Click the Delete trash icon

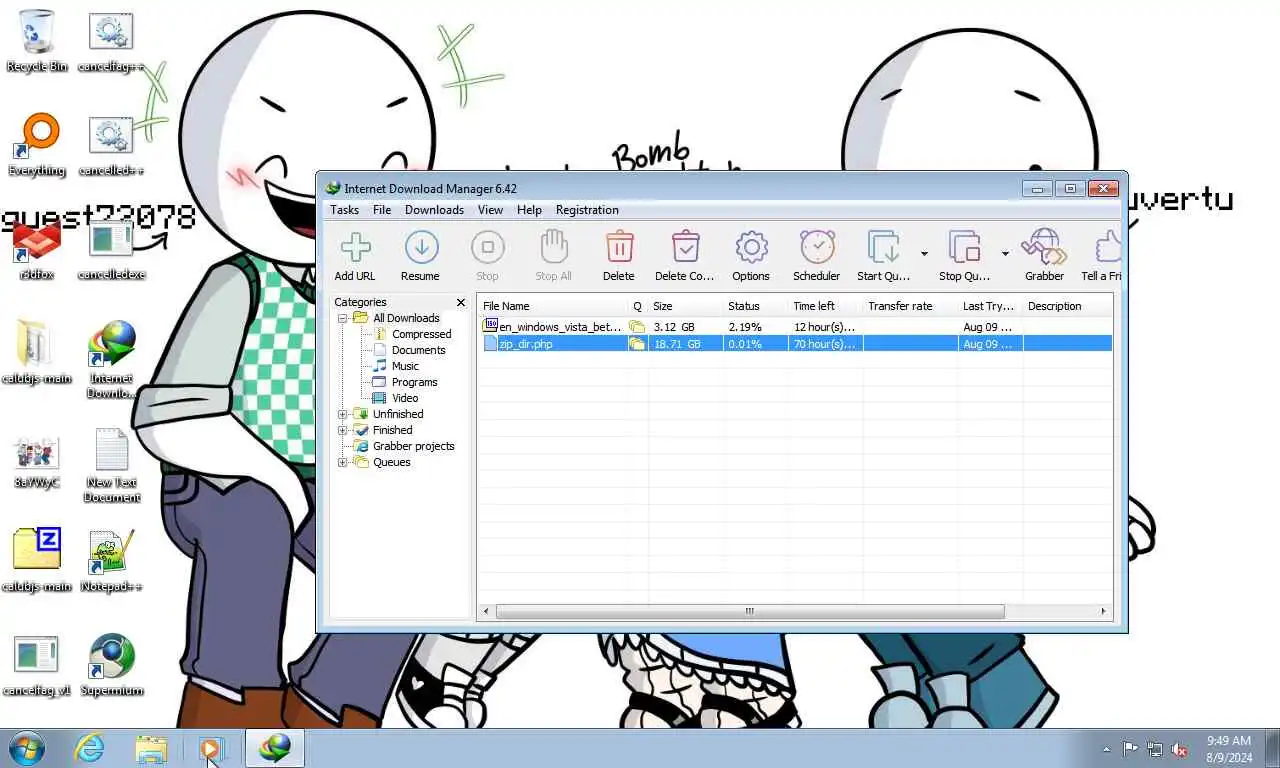619,247
